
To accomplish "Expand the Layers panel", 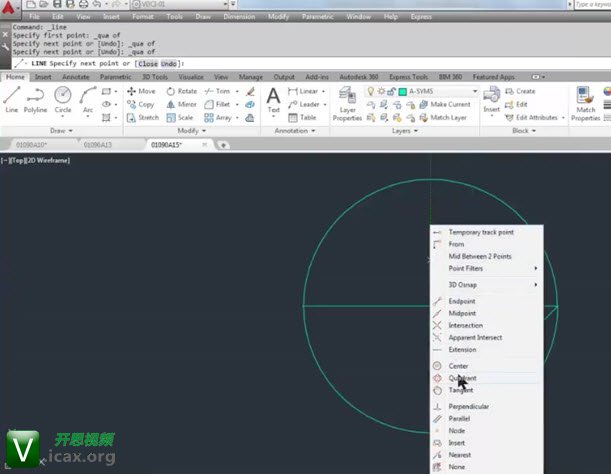I will [x=405, y=131].
